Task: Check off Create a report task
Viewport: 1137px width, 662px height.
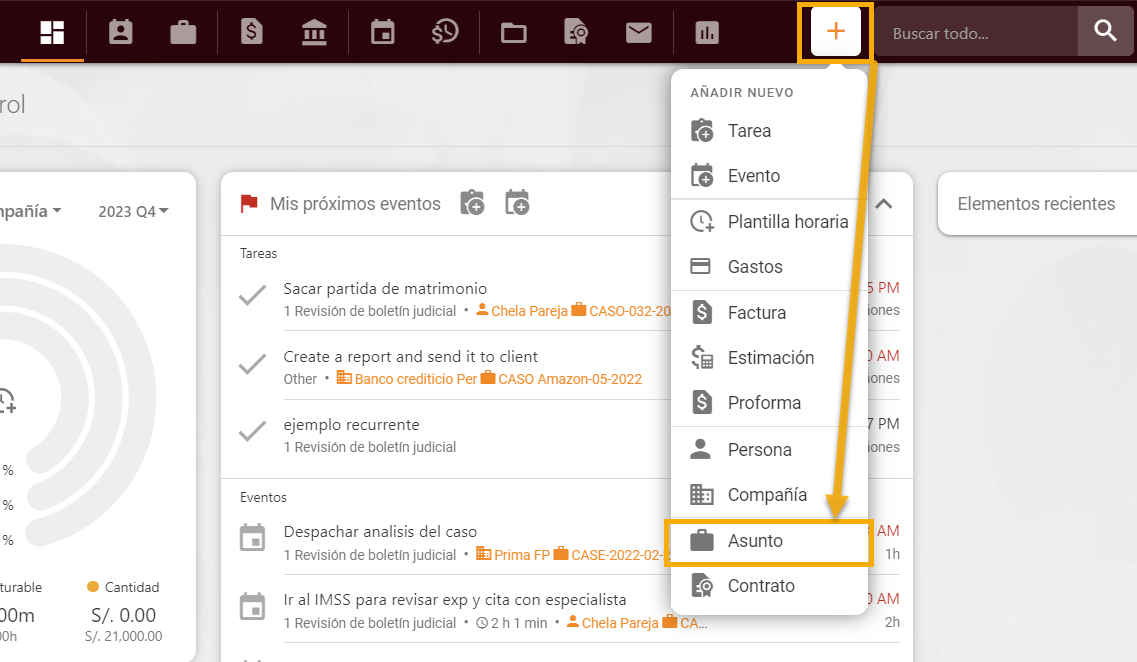Action: pyautogui.click(x=252, y=364)
